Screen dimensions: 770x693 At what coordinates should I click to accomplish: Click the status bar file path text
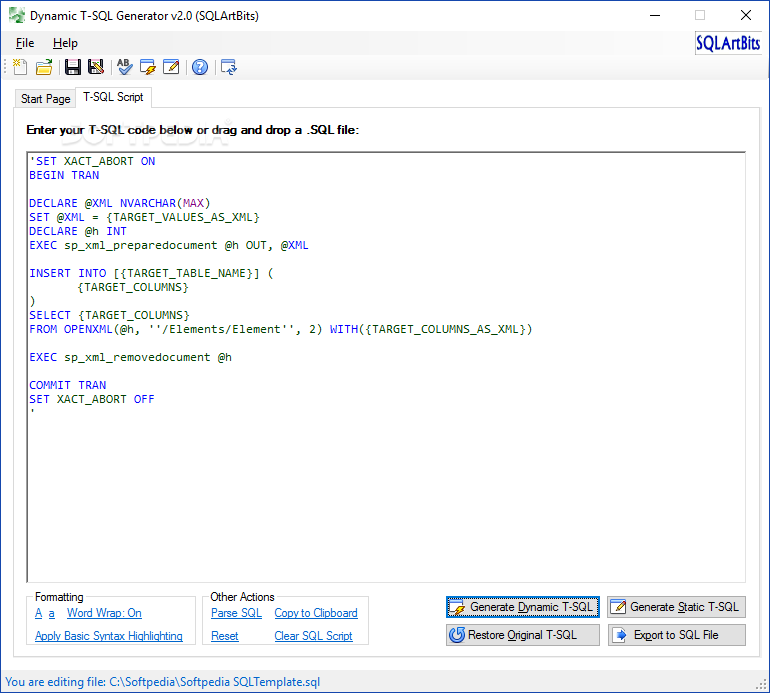tap(163, 682)
